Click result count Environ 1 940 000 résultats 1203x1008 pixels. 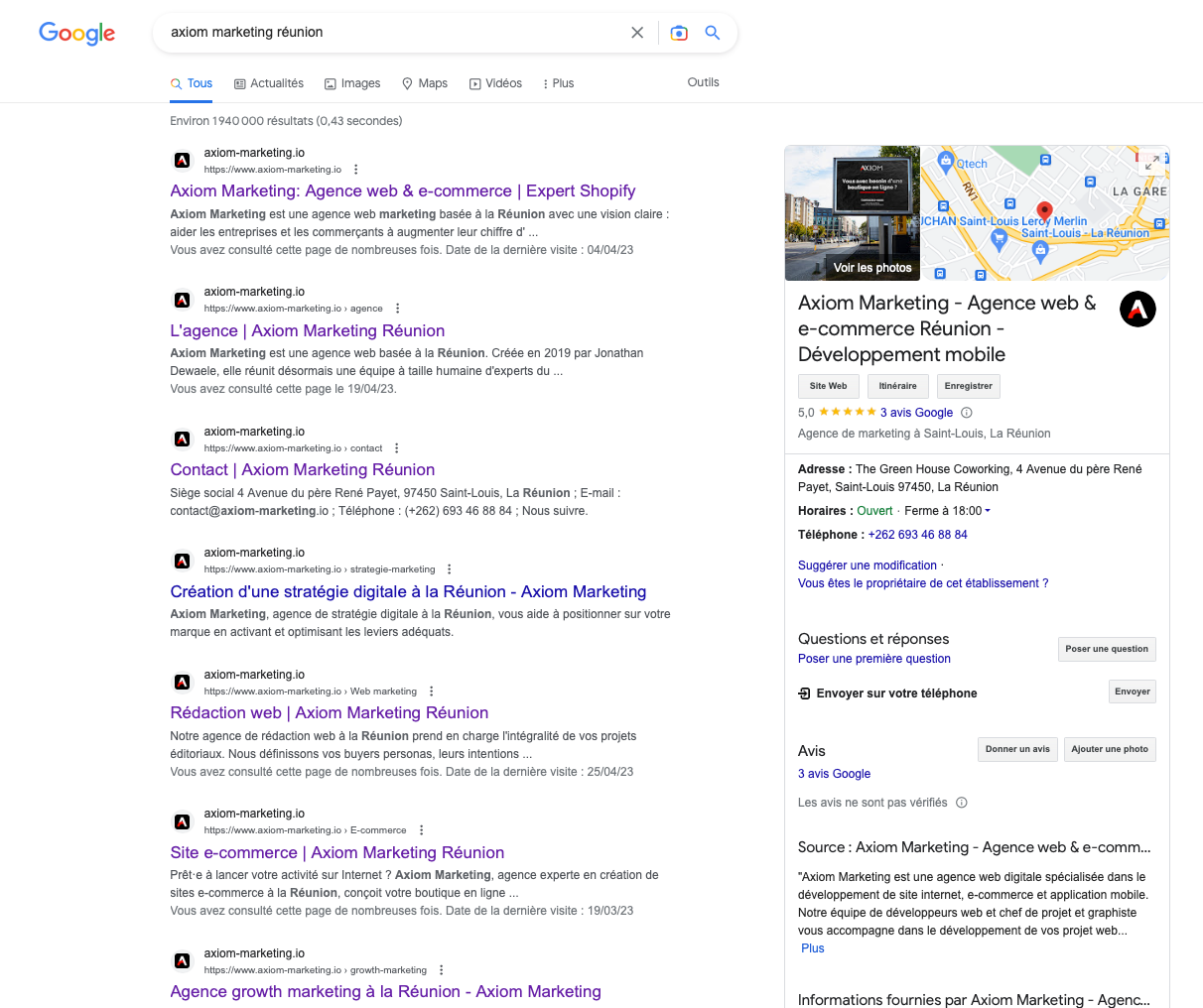pos(286,121)
